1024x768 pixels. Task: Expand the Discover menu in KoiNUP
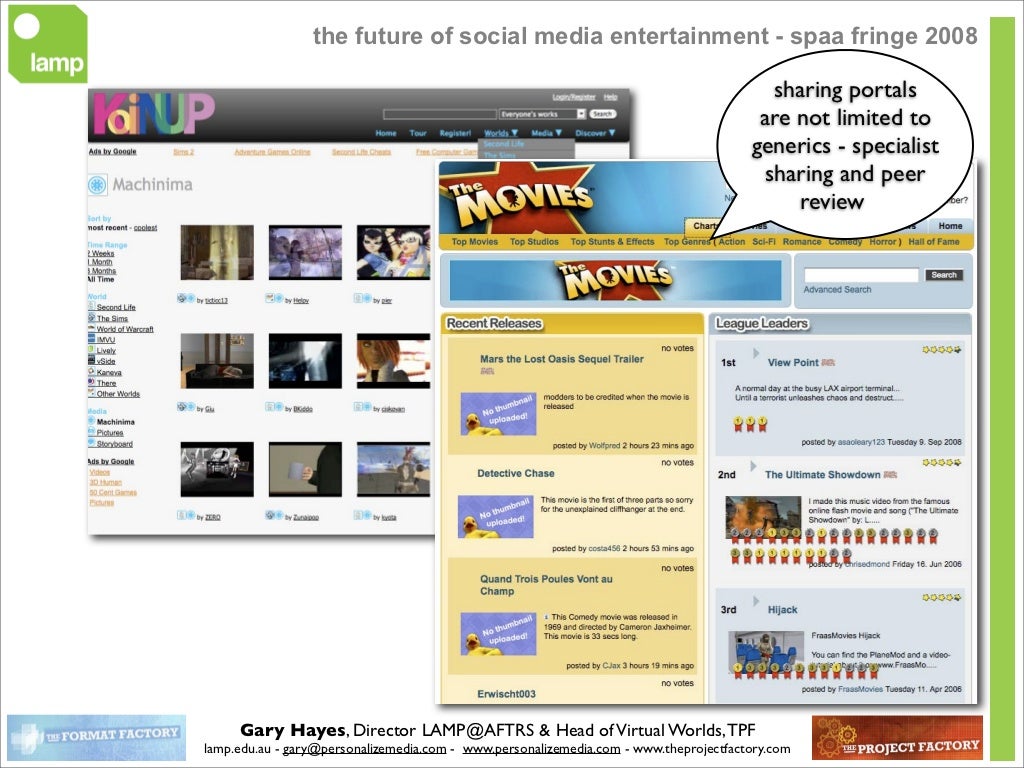595,133
